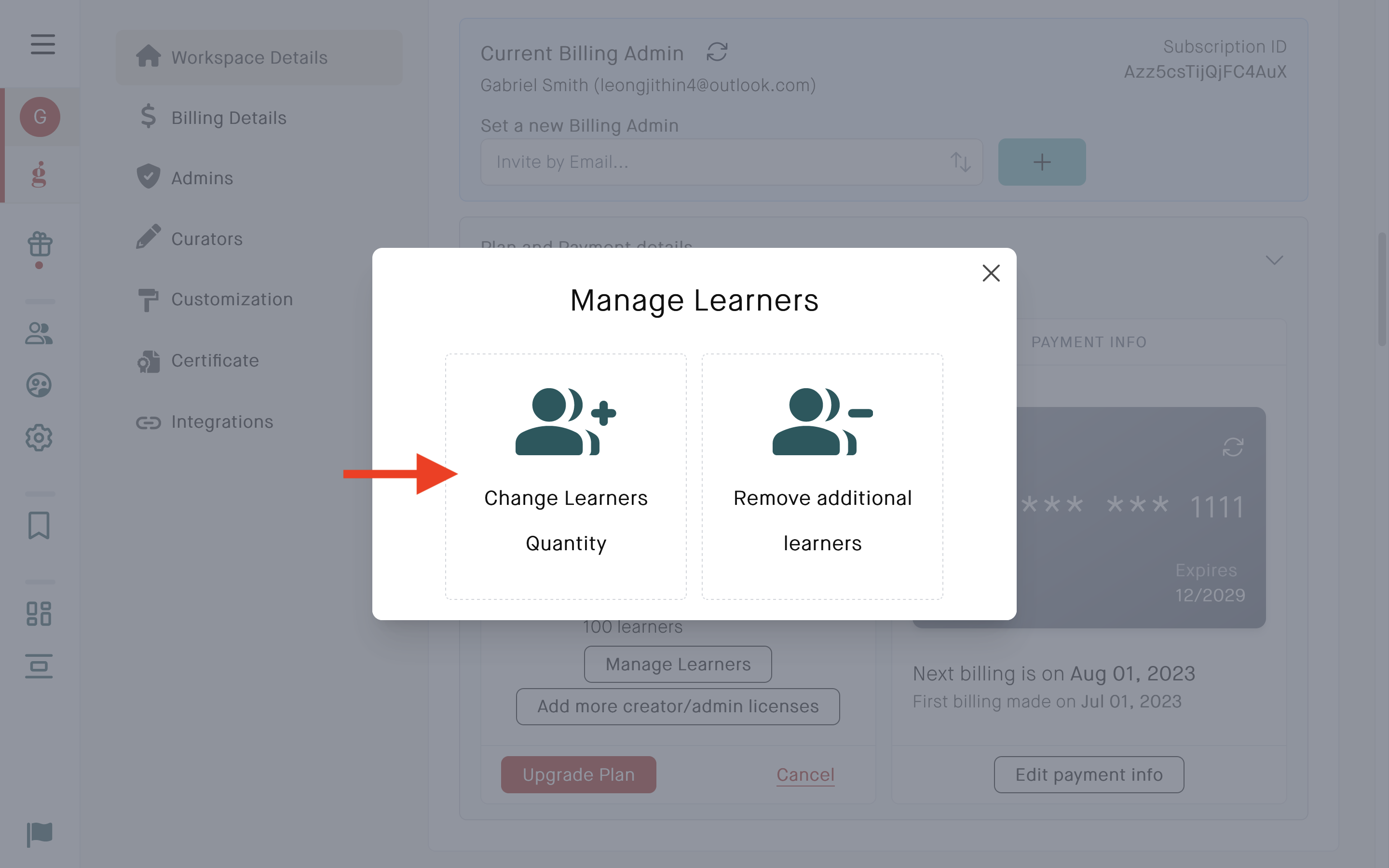The image size is (1389, 868).
Task: Open the Invite by Email sort dropdown arrows
Action: coord(960,162)
